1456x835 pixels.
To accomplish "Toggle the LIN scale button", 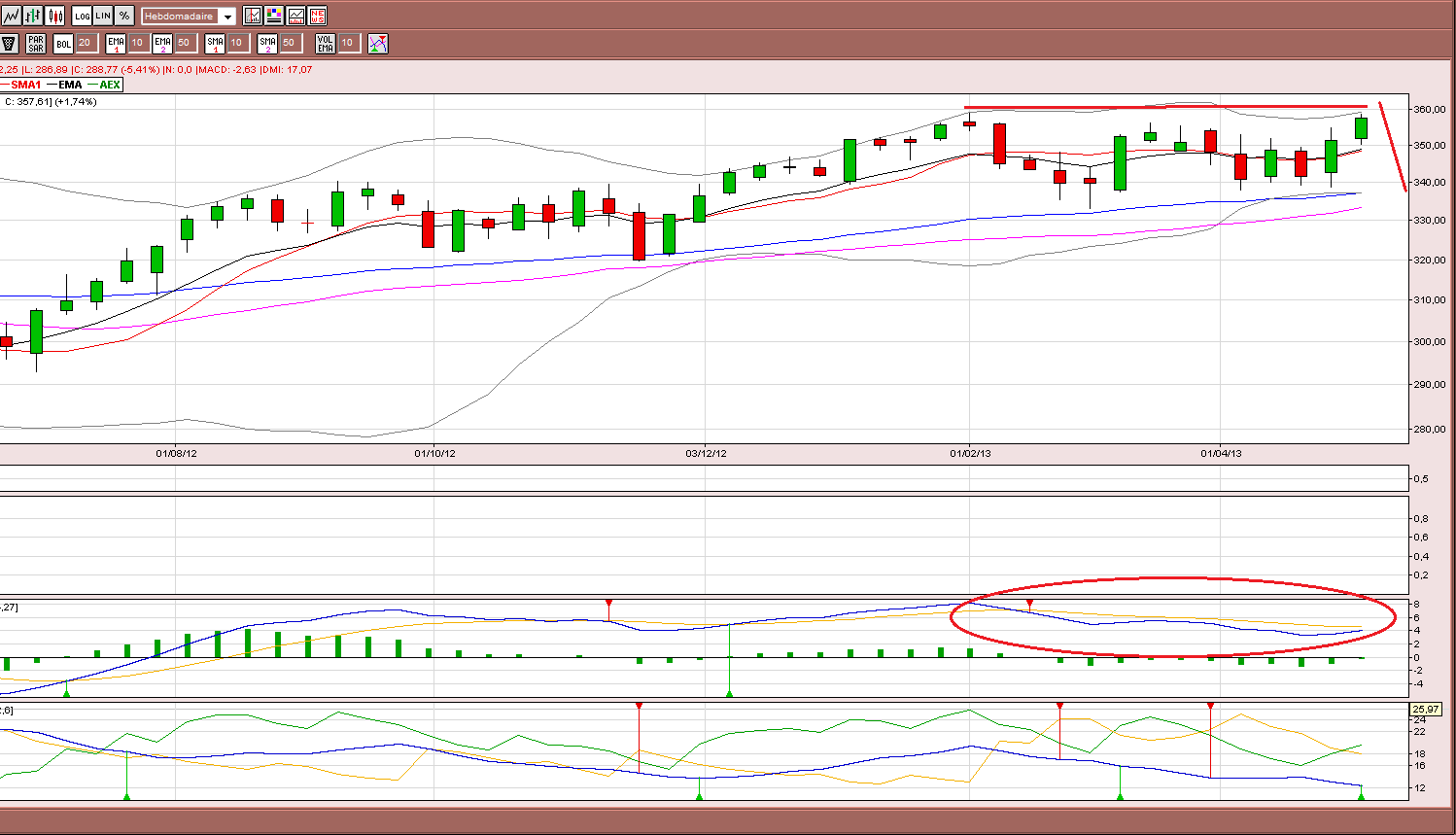I will click(x=103, y=16).
